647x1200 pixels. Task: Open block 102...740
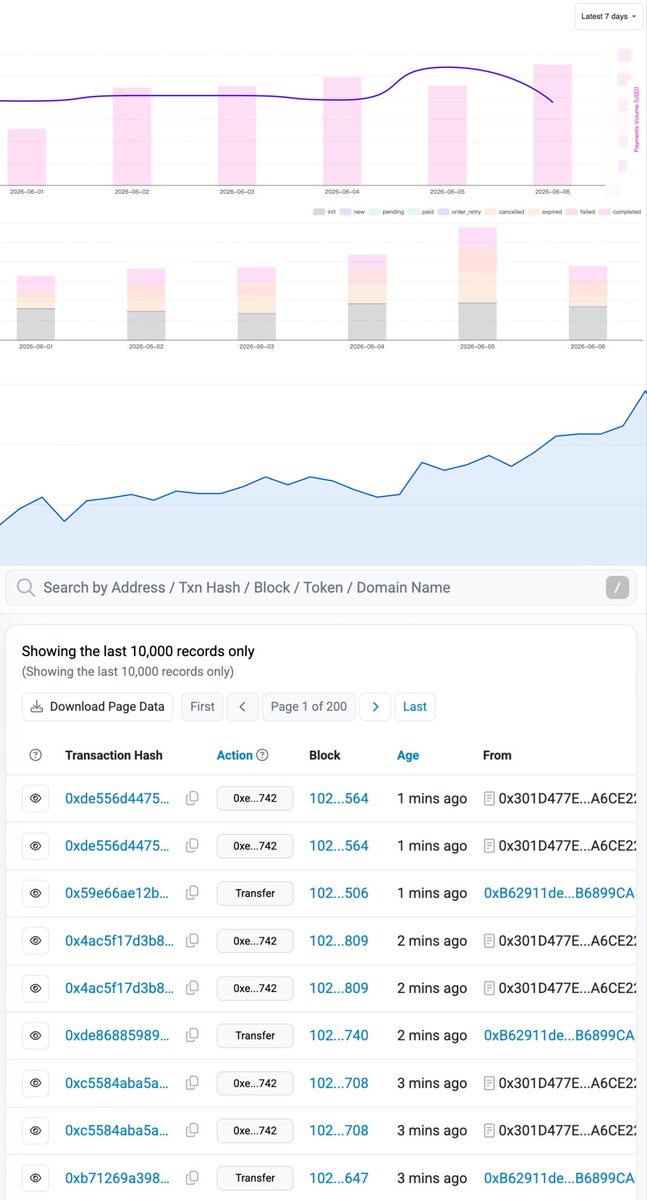pyautogui.click(x=339, y=1036)
